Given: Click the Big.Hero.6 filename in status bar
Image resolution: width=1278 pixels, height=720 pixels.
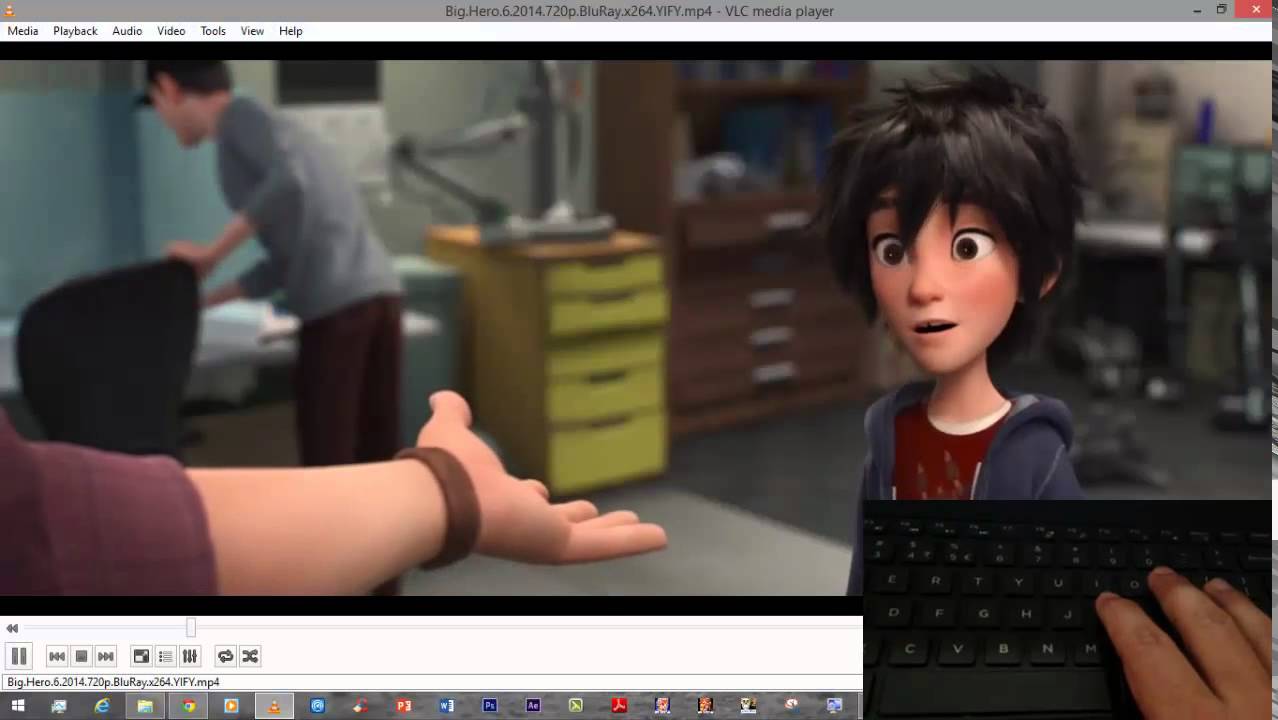Looking at the screenshot, I should pyautogui.click(x=115, y=682).
